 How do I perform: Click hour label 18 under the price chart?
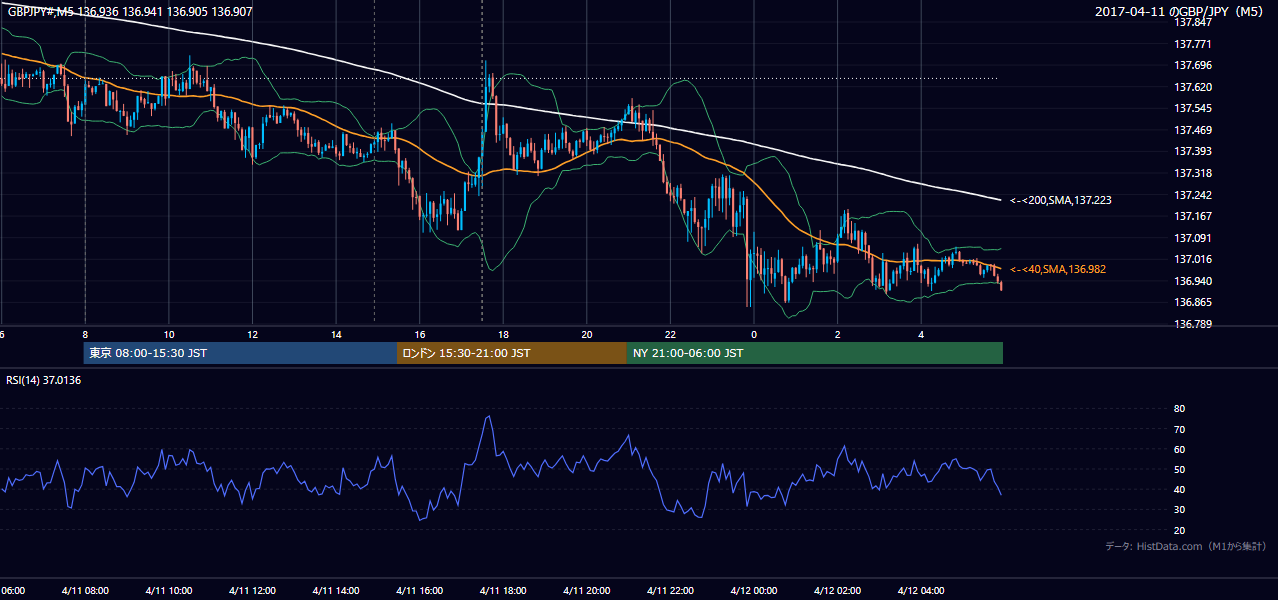[503, 334]
